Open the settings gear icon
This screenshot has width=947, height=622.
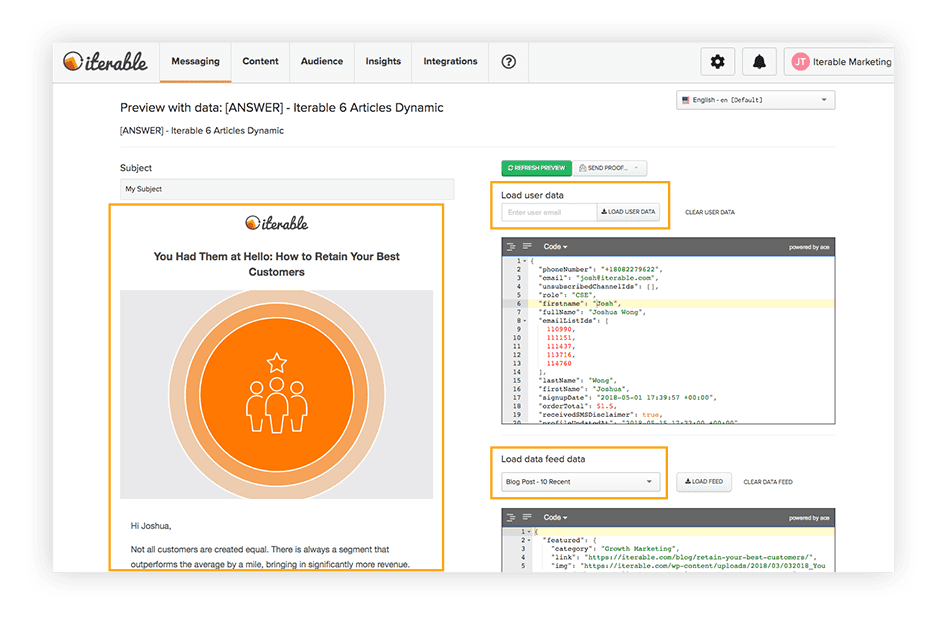[x=717, y=62]
